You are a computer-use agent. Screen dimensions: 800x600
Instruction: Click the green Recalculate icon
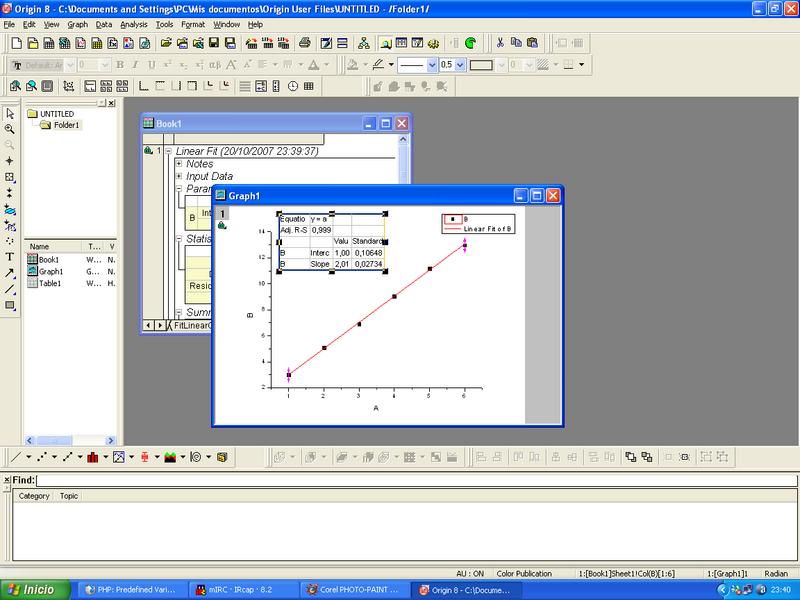point(469,43)
